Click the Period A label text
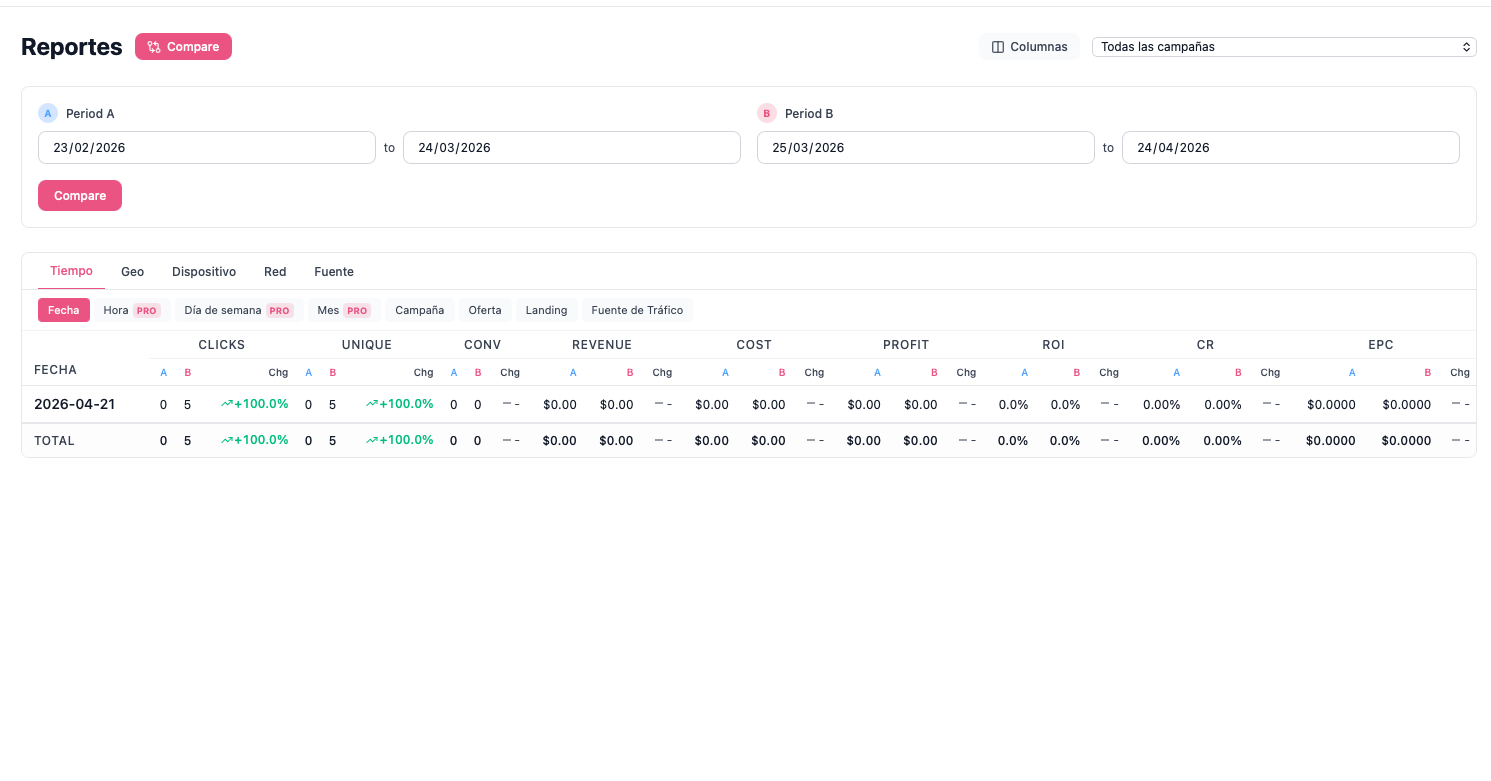1491x781 pixels. (x=90, y=114)
